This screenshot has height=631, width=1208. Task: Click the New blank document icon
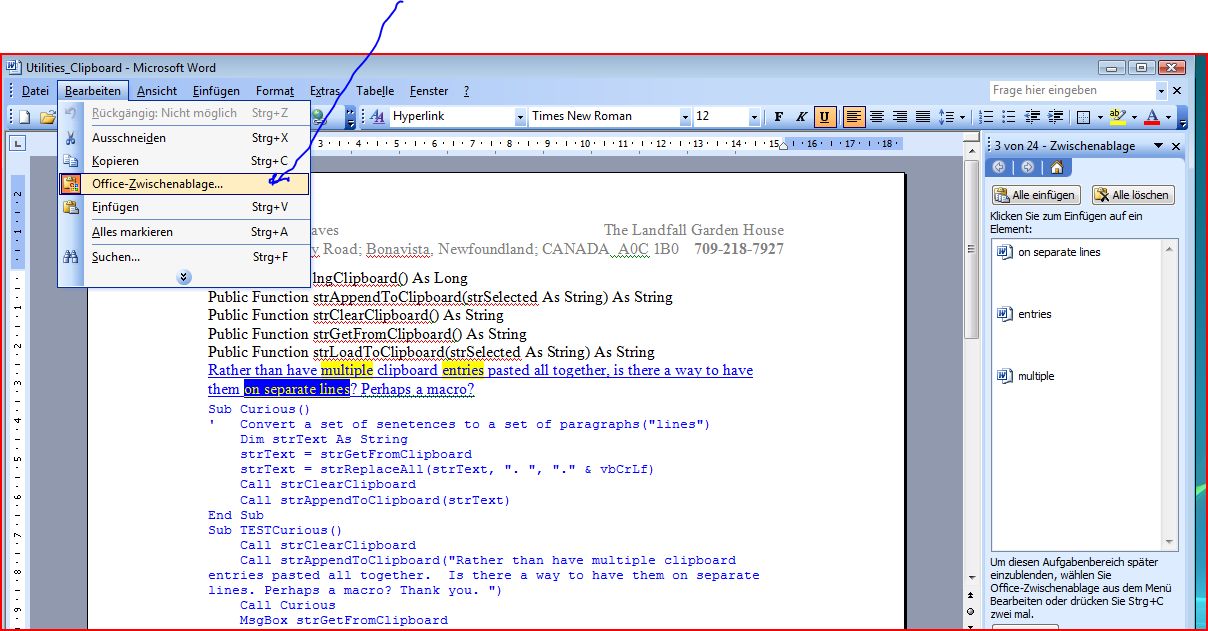(25, 117)
